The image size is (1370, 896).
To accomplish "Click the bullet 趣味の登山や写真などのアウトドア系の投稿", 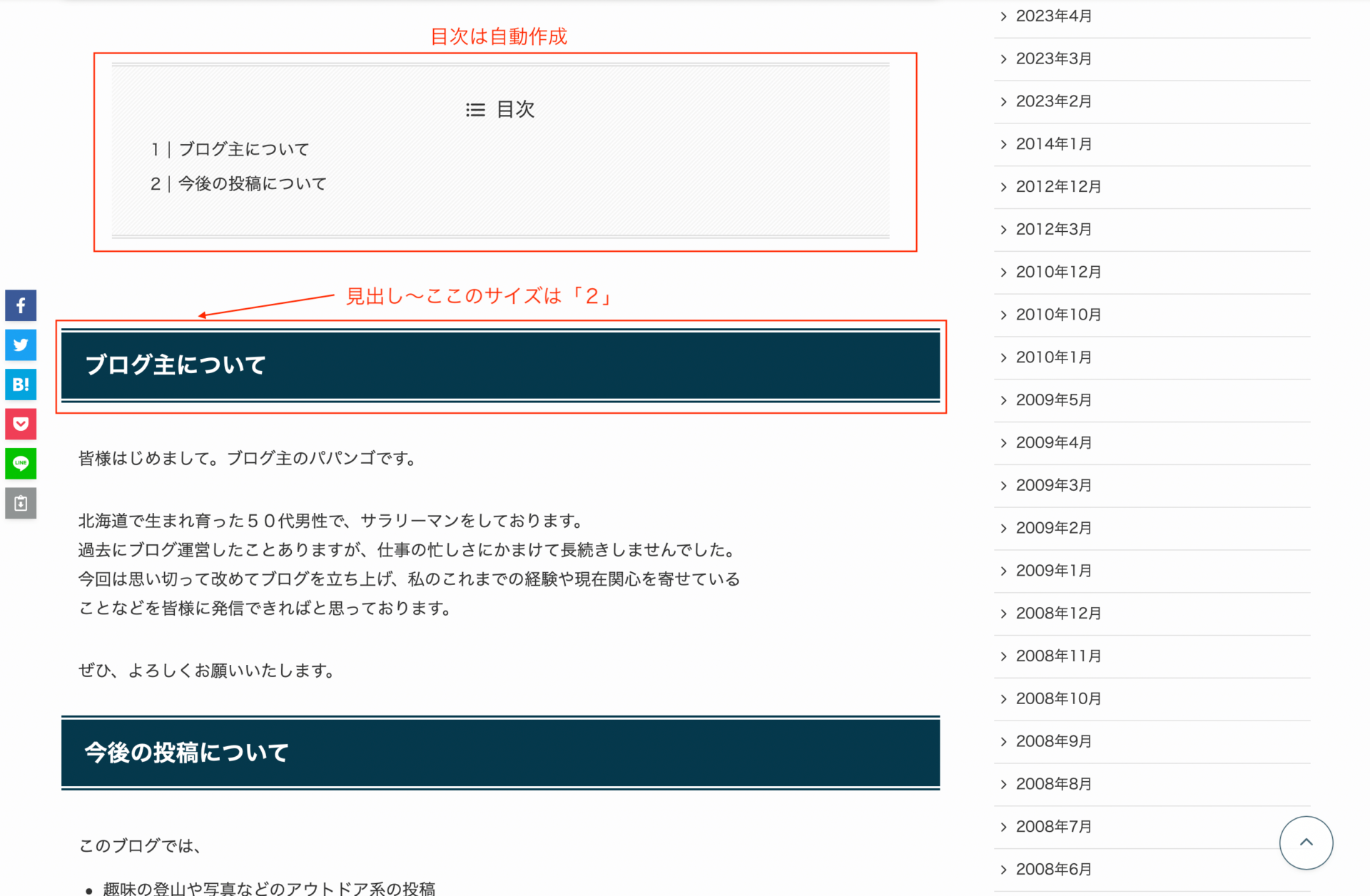I will point(269,888).
